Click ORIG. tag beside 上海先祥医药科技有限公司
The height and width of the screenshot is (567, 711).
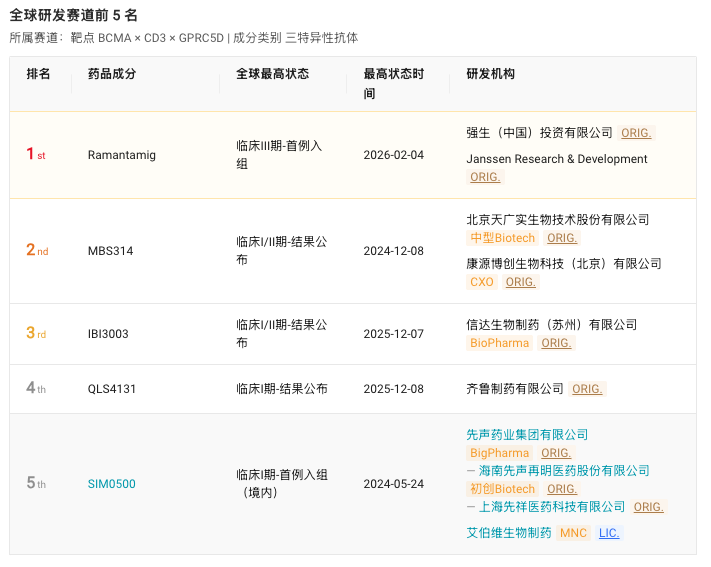(x=648, y=507)
